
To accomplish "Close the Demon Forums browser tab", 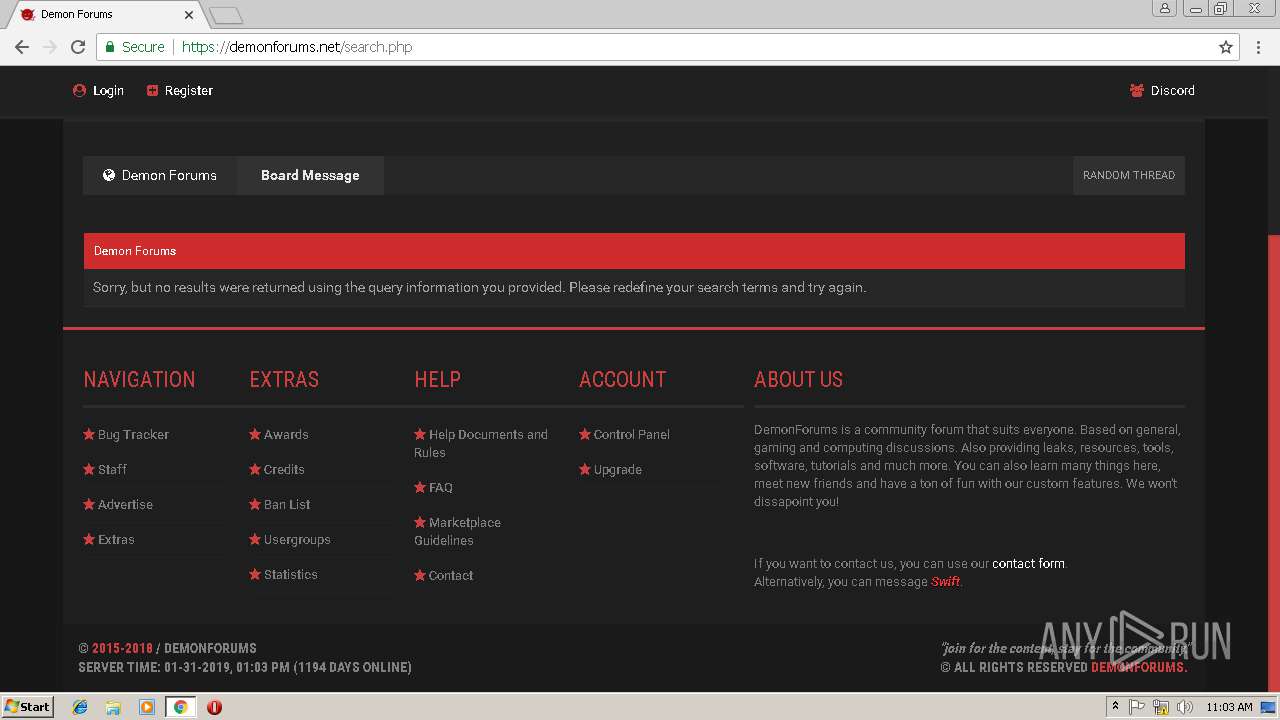I will (189, 15).
